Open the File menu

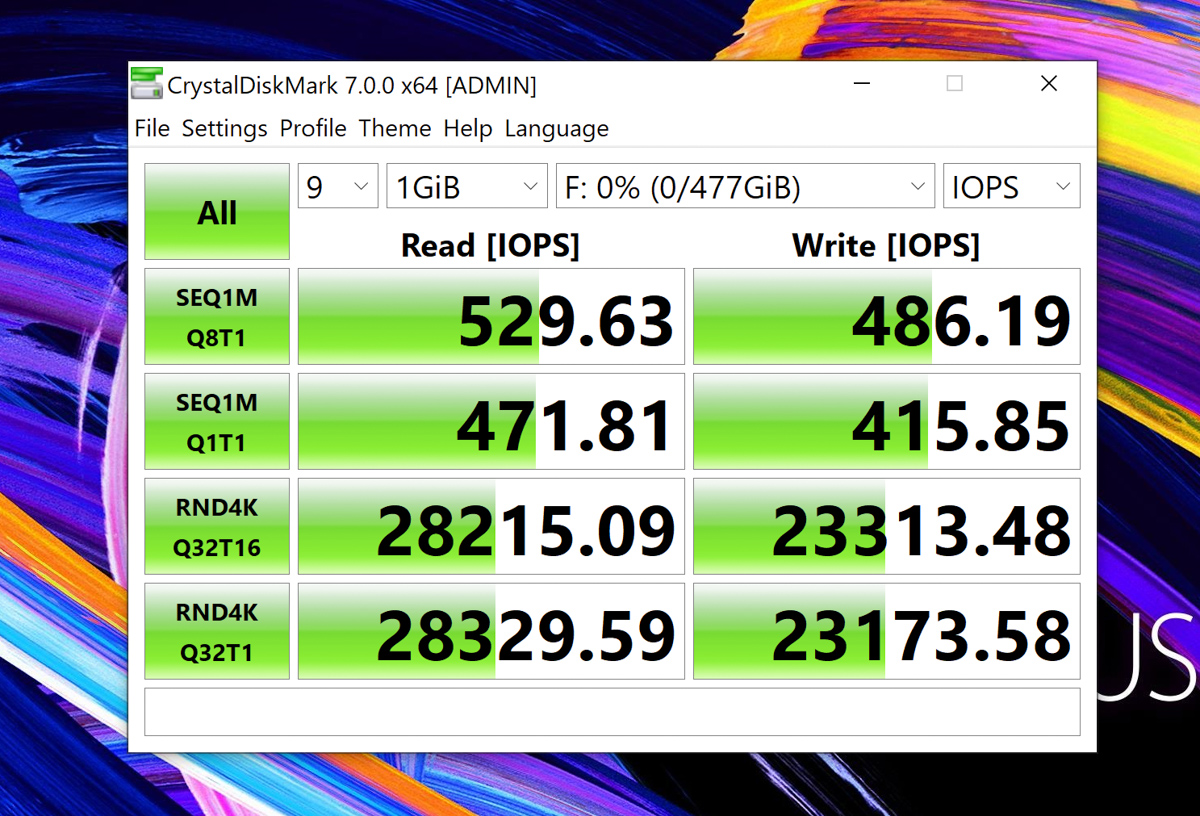click(x=152, y=129)
